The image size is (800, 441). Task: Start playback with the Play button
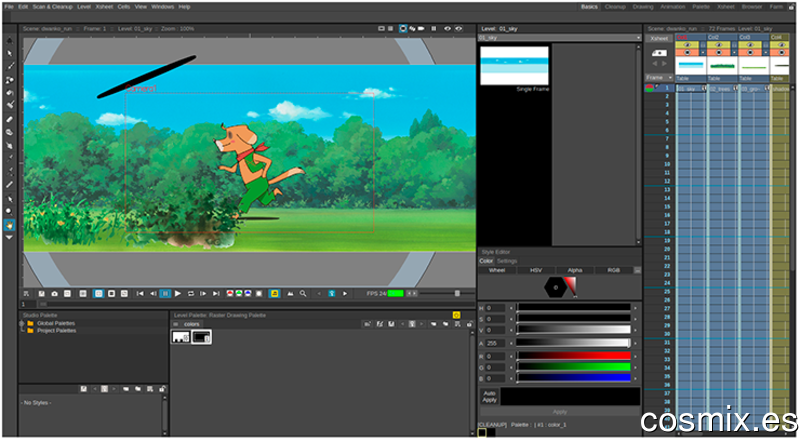click(x=178, y=293)
